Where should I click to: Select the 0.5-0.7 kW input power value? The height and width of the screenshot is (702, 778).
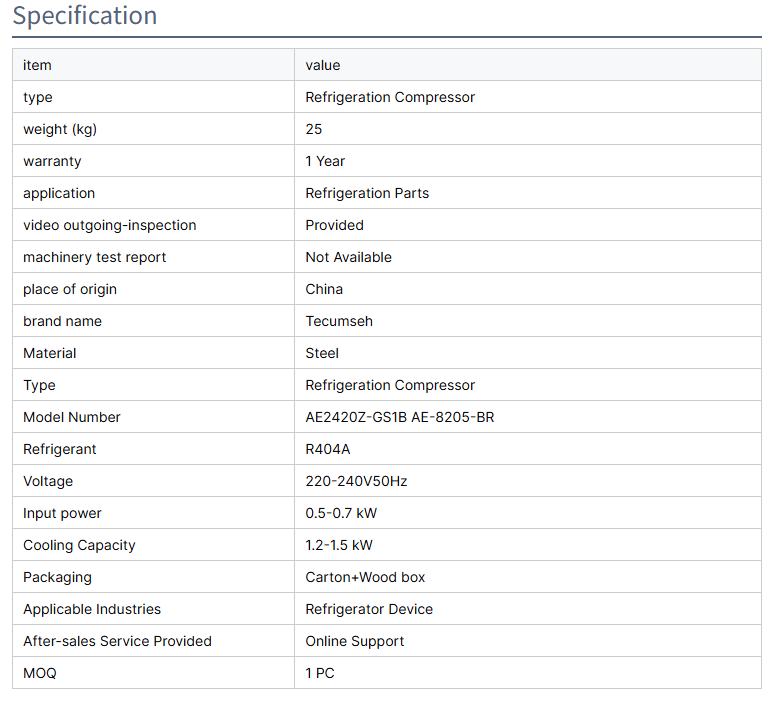tap(341, 513)
